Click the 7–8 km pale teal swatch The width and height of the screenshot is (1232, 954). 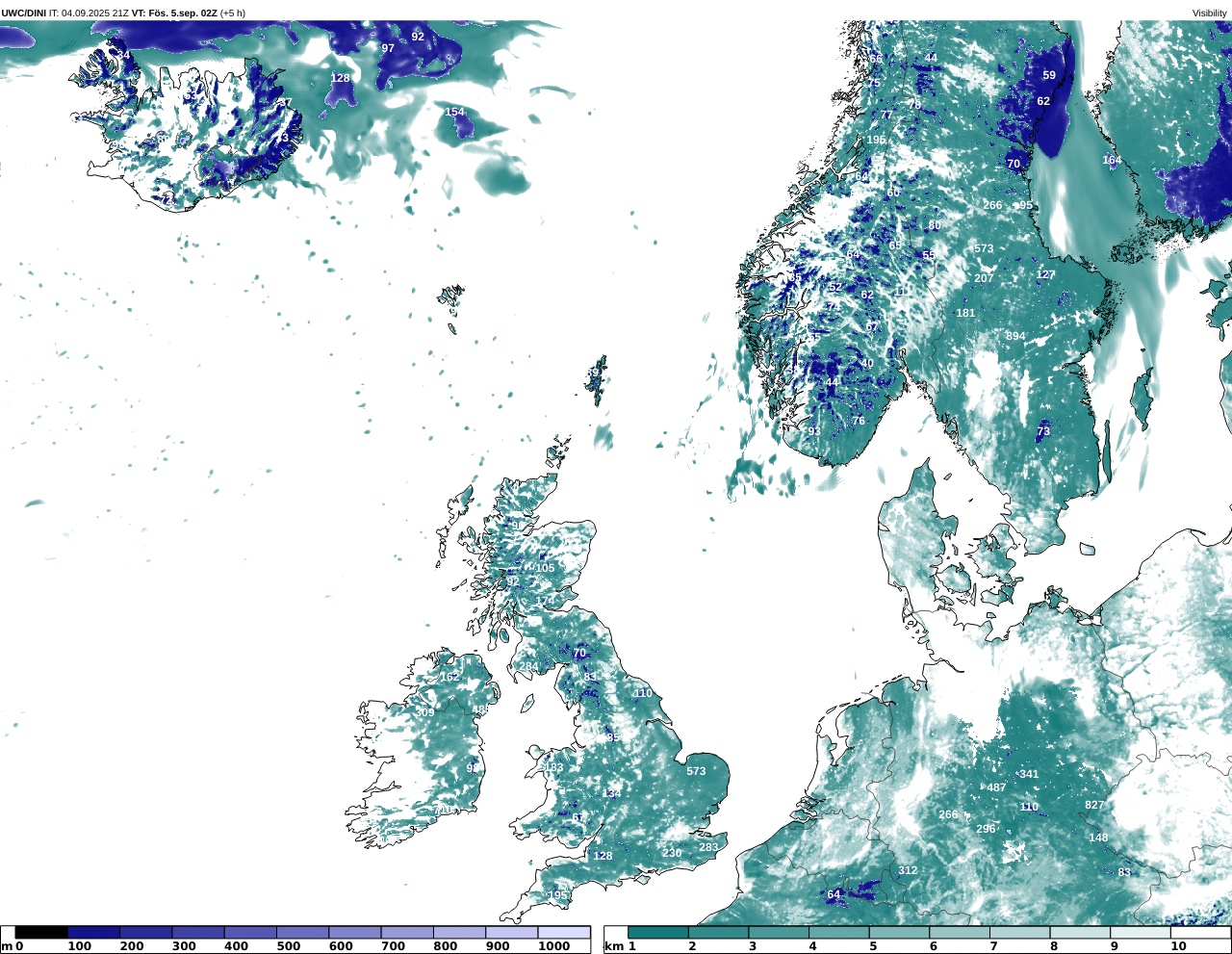pyautogui.click(x=1019, y=932)
